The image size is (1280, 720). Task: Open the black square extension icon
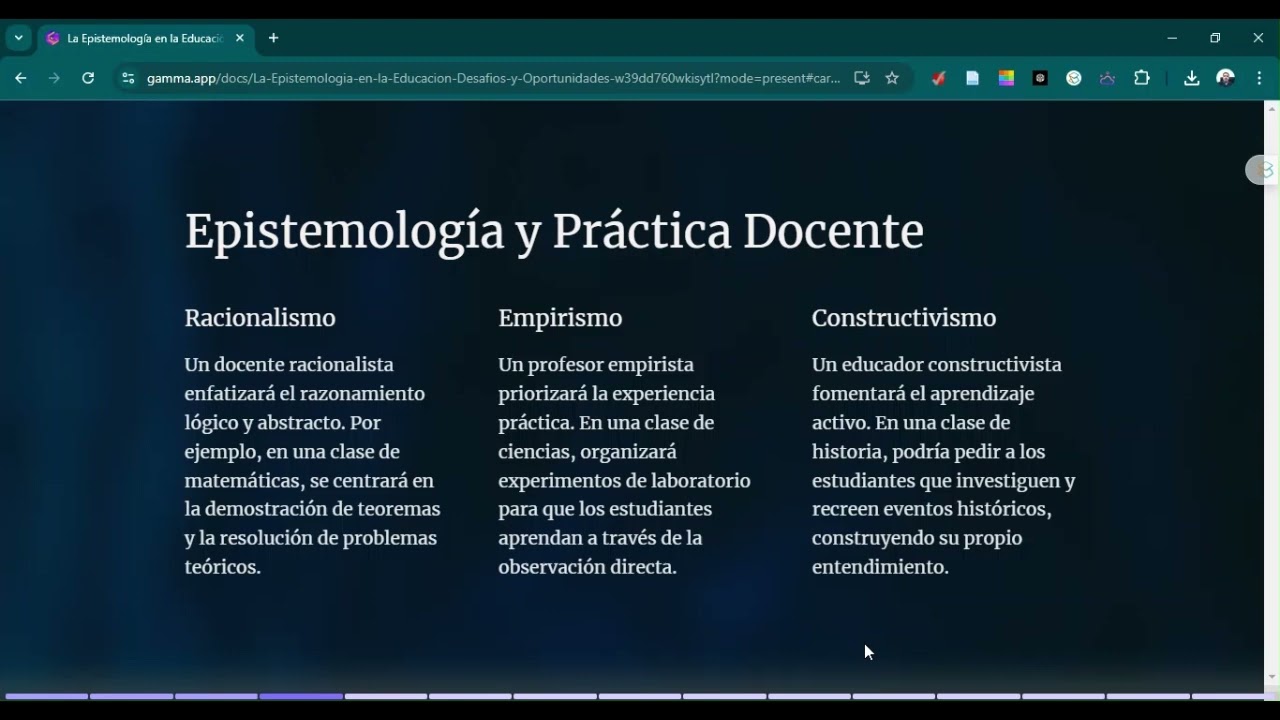click(1040, 78)
